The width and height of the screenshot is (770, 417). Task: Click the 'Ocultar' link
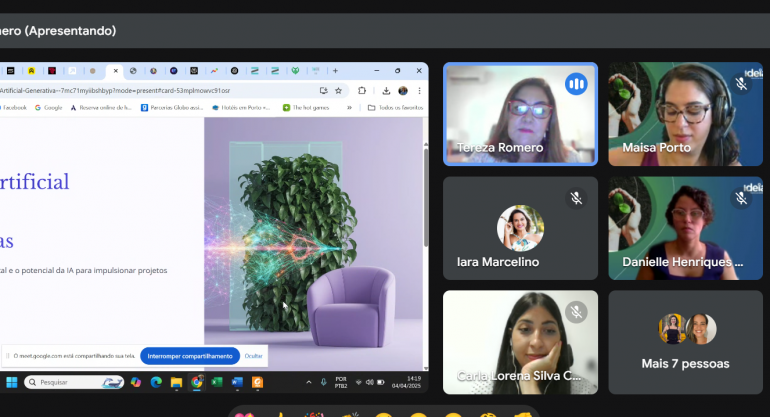click(x=254, y=355)
